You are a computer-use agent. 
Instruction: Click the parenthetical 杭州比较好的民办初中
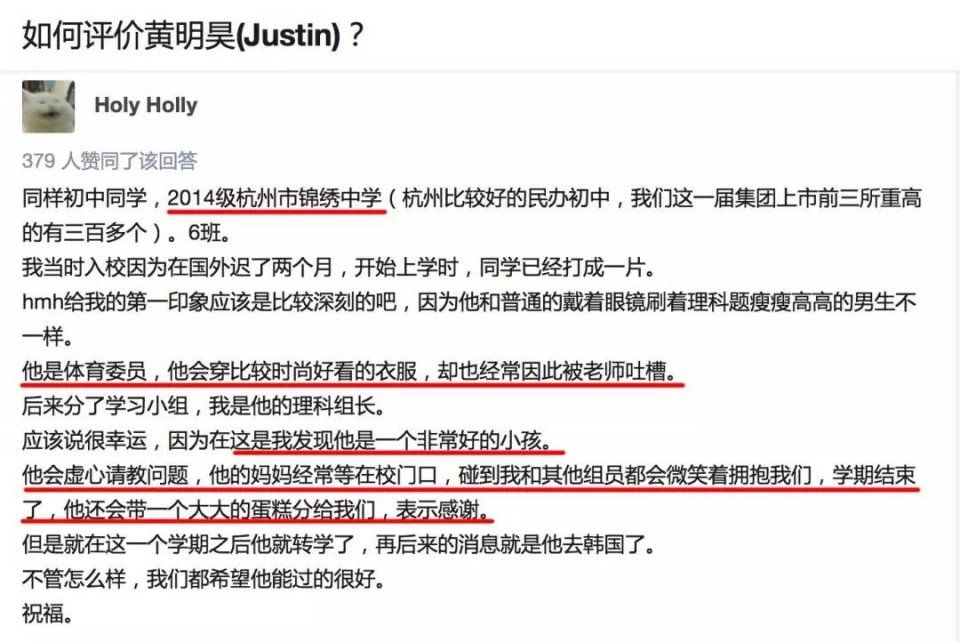506,198
